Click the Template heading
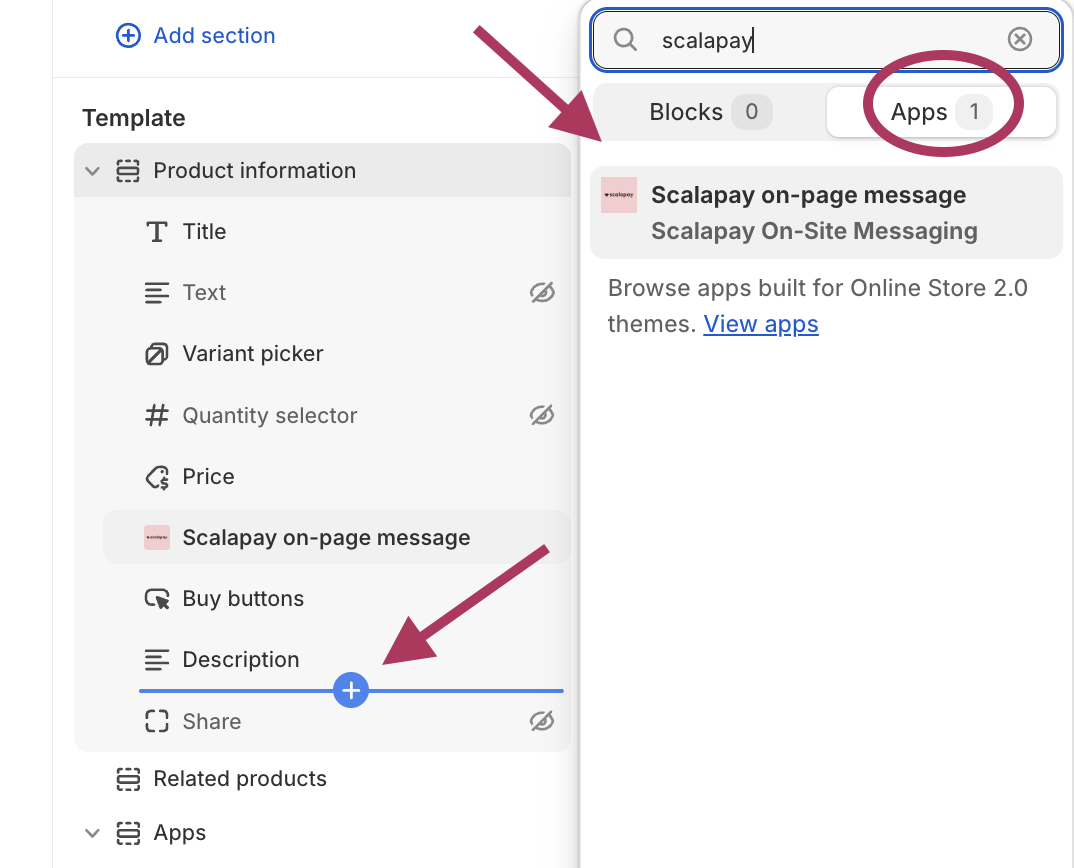 coord(134,118)
